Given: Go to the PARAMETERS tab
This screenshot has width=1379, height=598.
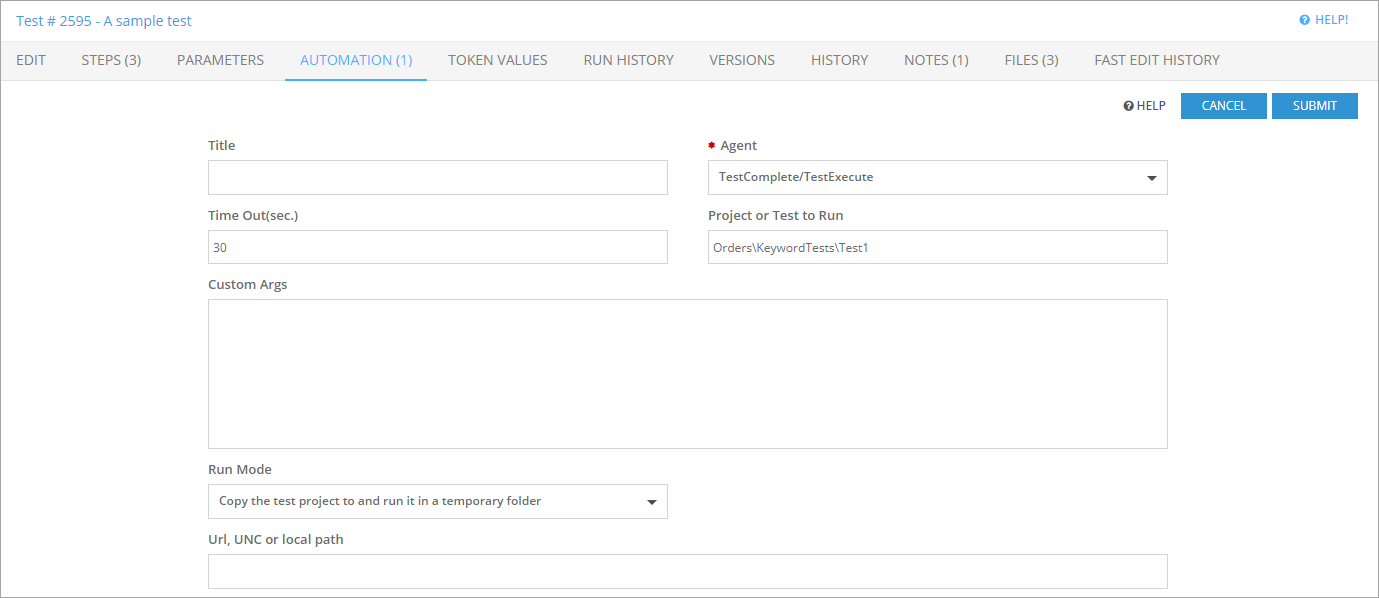Looking at the screenshot, I should pyautogui.click(x=220, y=60).
